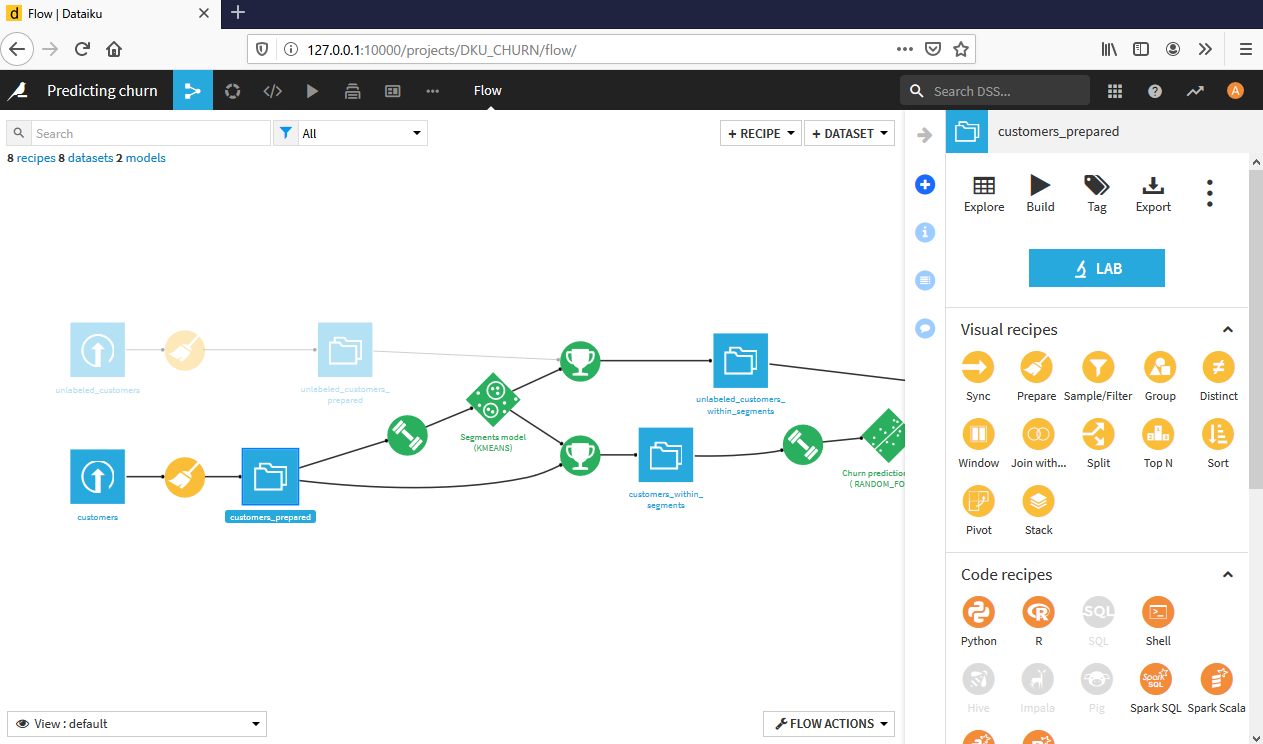Click the LAB button
Screen dimensions: 1263x744
coord(1096,268)
